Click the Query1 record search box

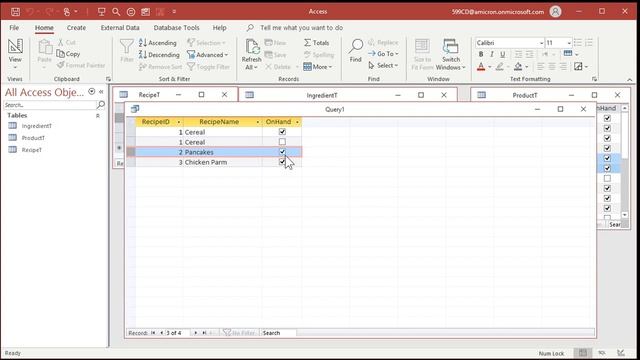pyautogui.click(x=278, y=333)
